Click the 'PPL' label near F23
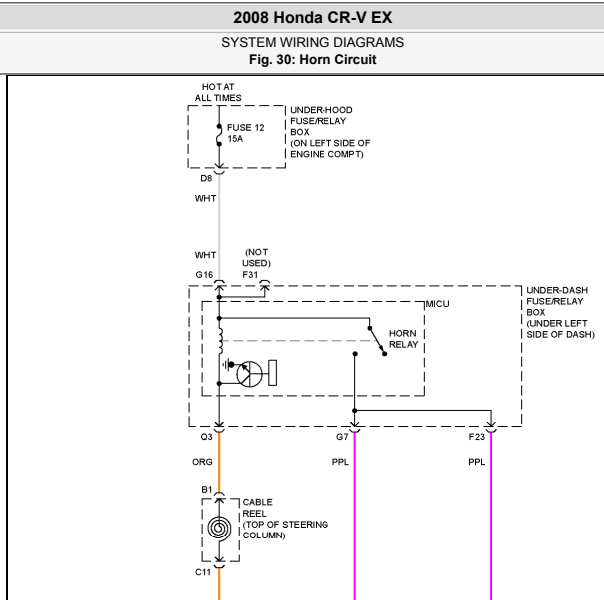 pyautogui.click(x=476, y=462)
